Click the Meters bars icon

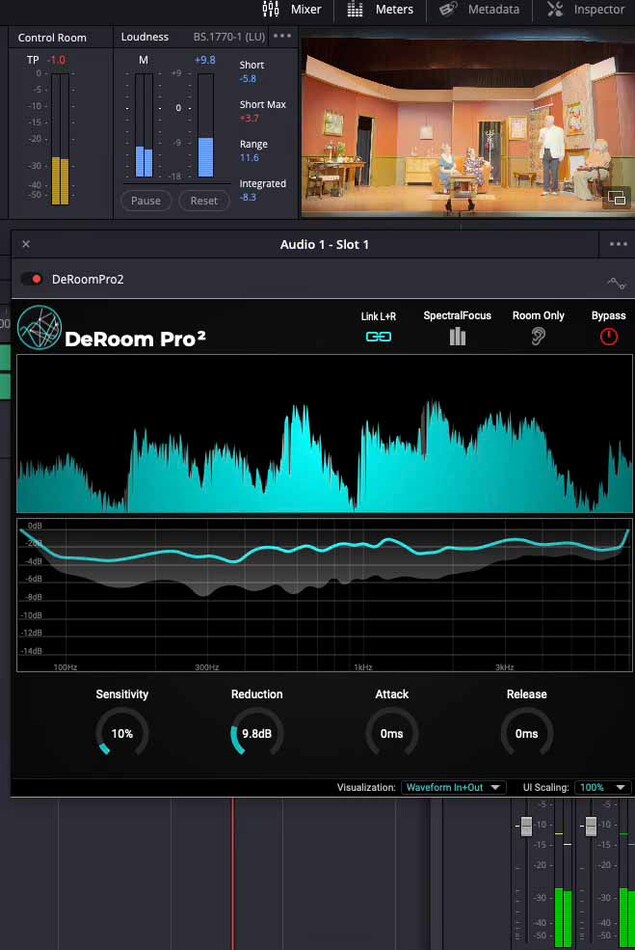354,9
